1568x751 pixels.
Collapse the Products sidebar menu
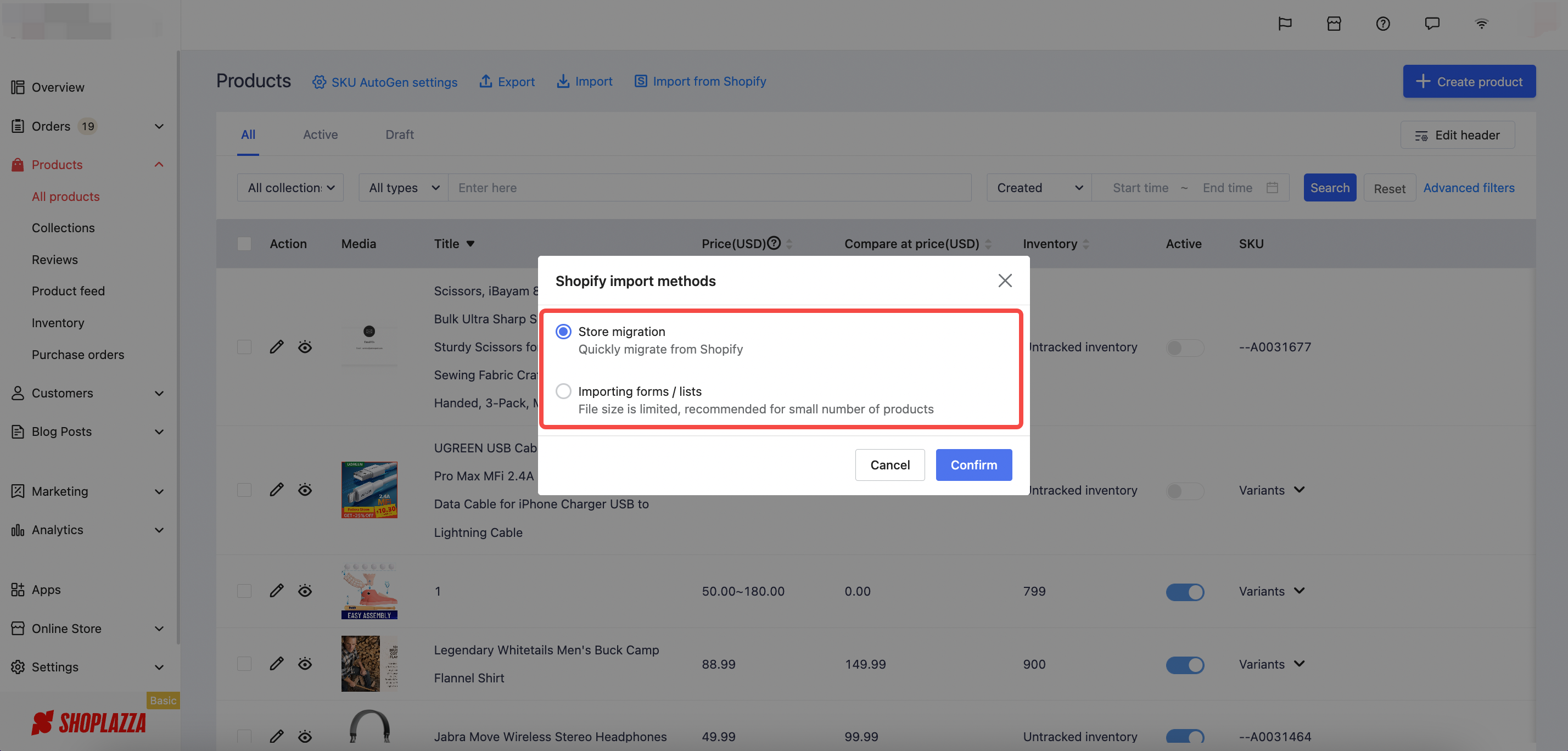[x=159, y=164]
